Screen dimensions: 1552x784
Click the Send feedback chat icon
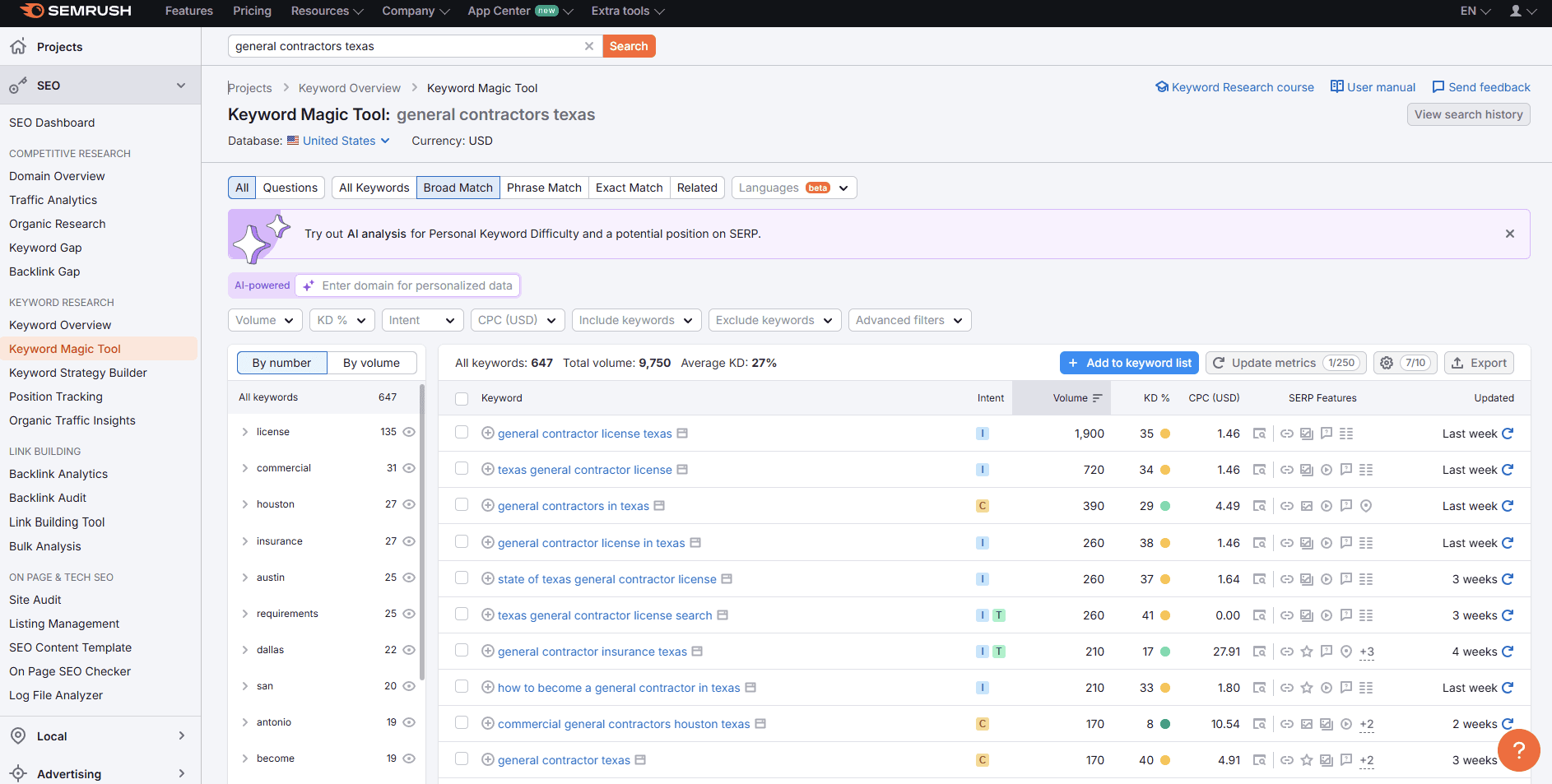1438,87
